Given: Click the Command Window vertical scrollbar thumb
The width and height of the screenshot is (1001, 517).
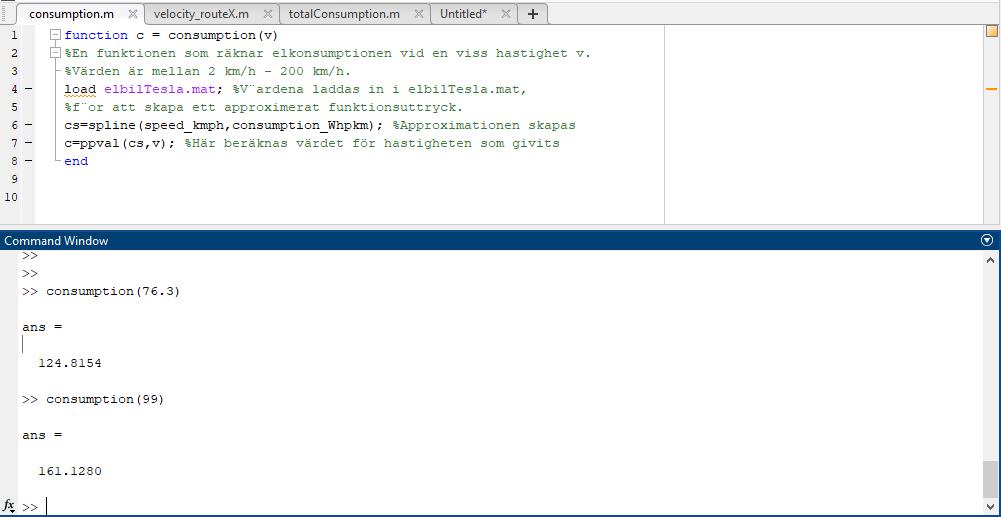Looking at the screenshot, I should [990, 478].
